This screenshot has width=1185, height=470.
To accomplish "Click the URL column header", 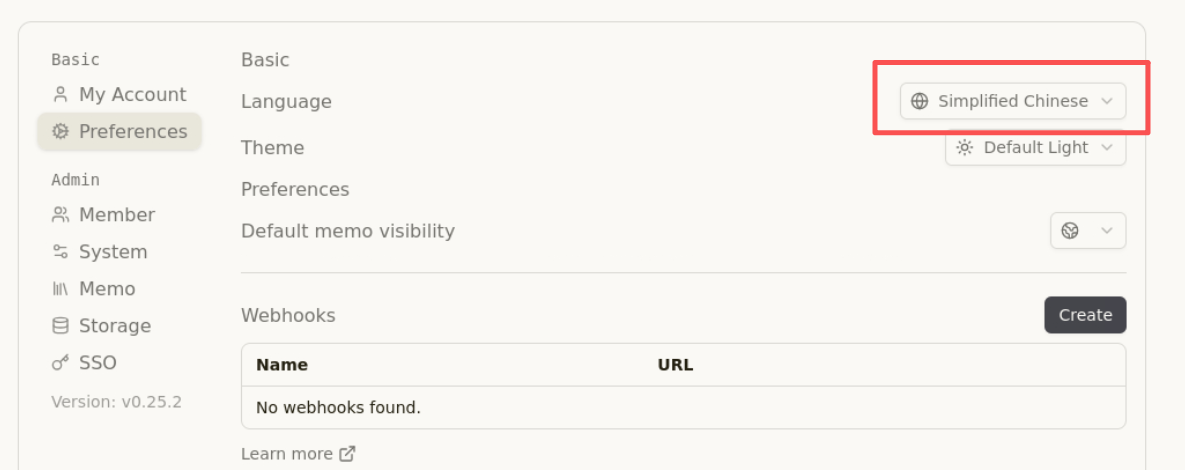I will [x=675, y=365].
